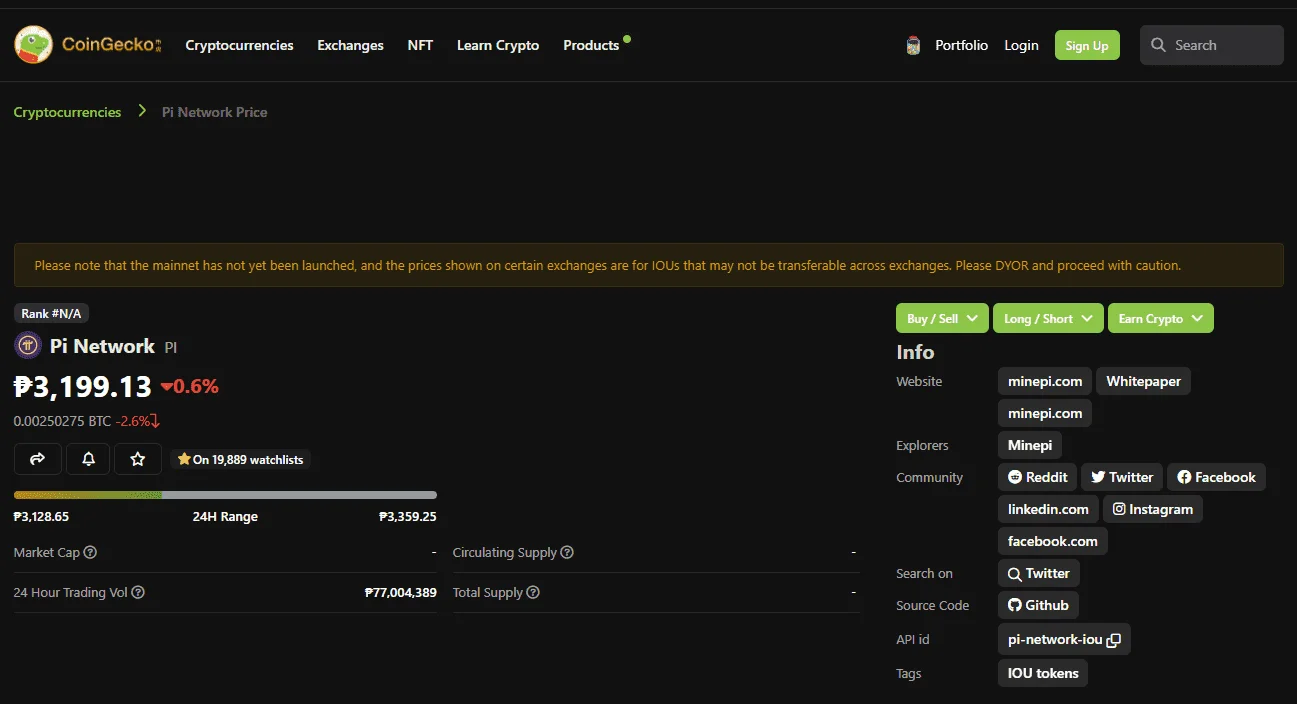
Task: Open the Products nav menu
Action: click(x=591, y=45)
